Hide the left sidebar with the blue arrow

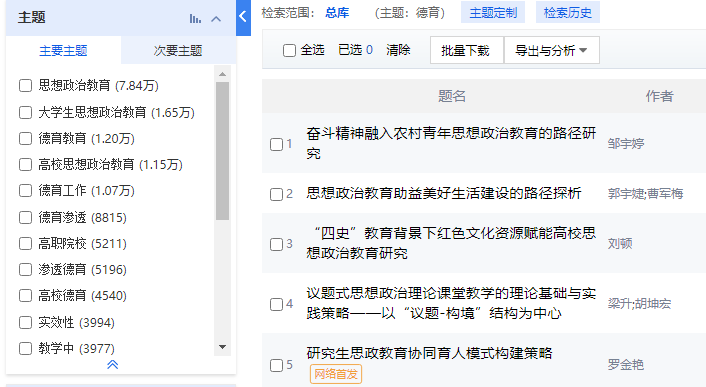(x=243, y=17)
